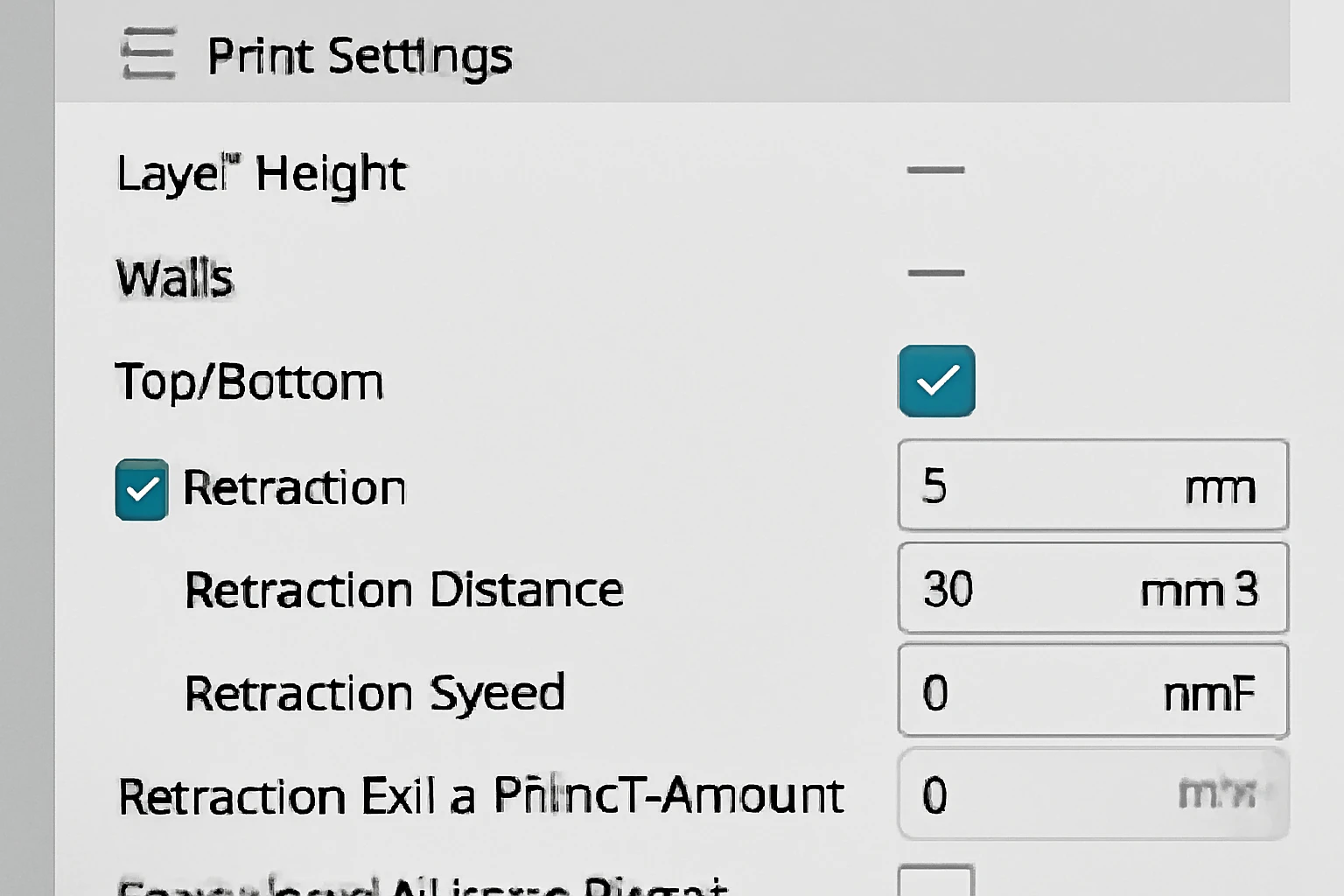
Task: Click the Retraction Distance label
Action: [x=403, y=590]
